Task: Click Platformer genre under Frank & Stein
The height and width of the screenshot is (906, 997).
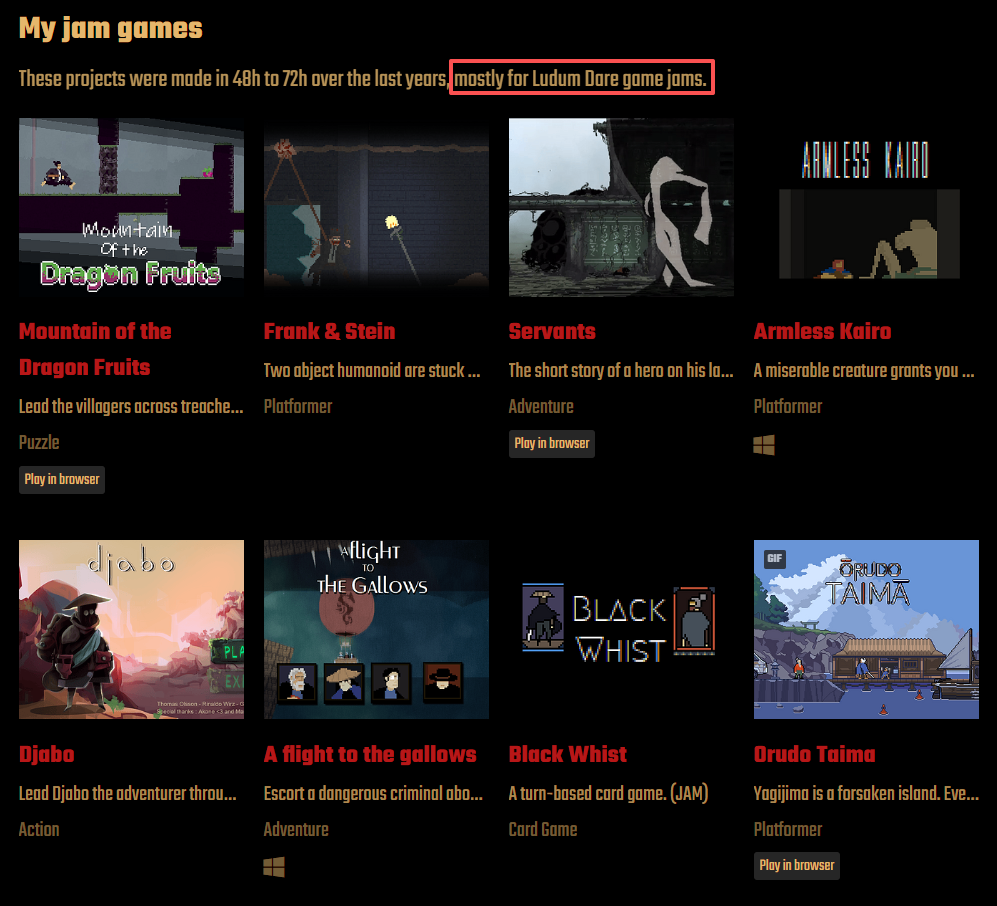Action: pyautogui.click(x=298, y=406)
